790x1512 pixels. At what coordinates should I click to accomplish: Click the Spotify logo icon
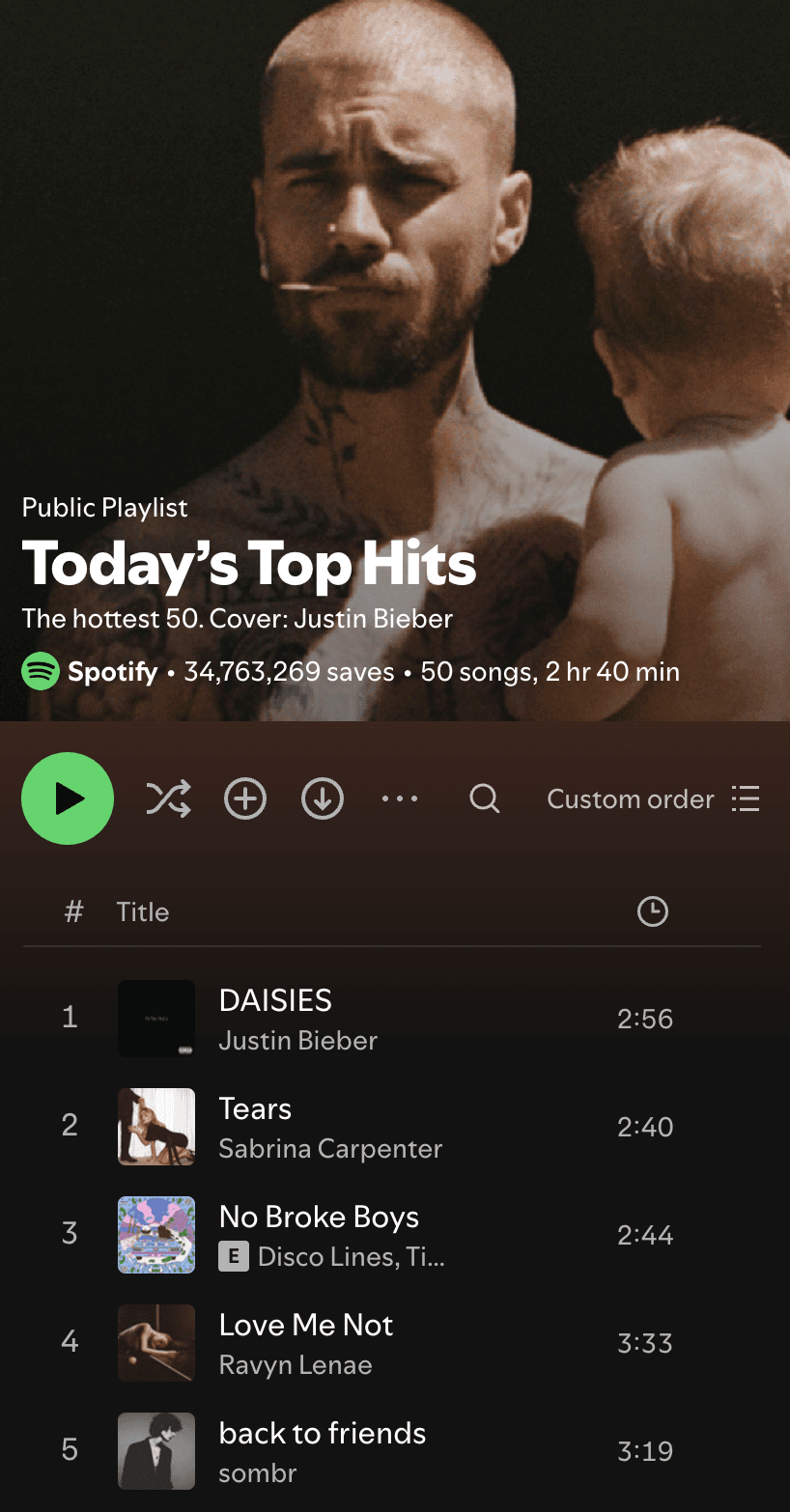[x=41, y=671]
